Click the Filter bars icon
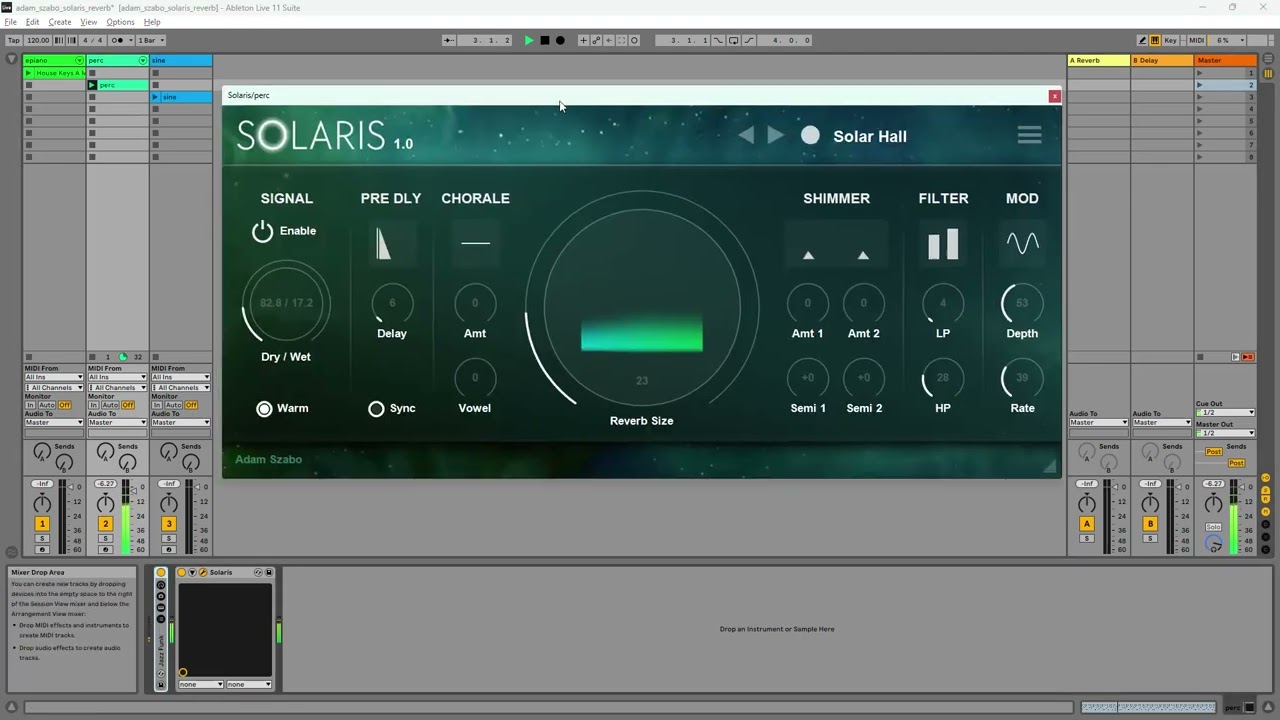 click(x=943, y=244)
